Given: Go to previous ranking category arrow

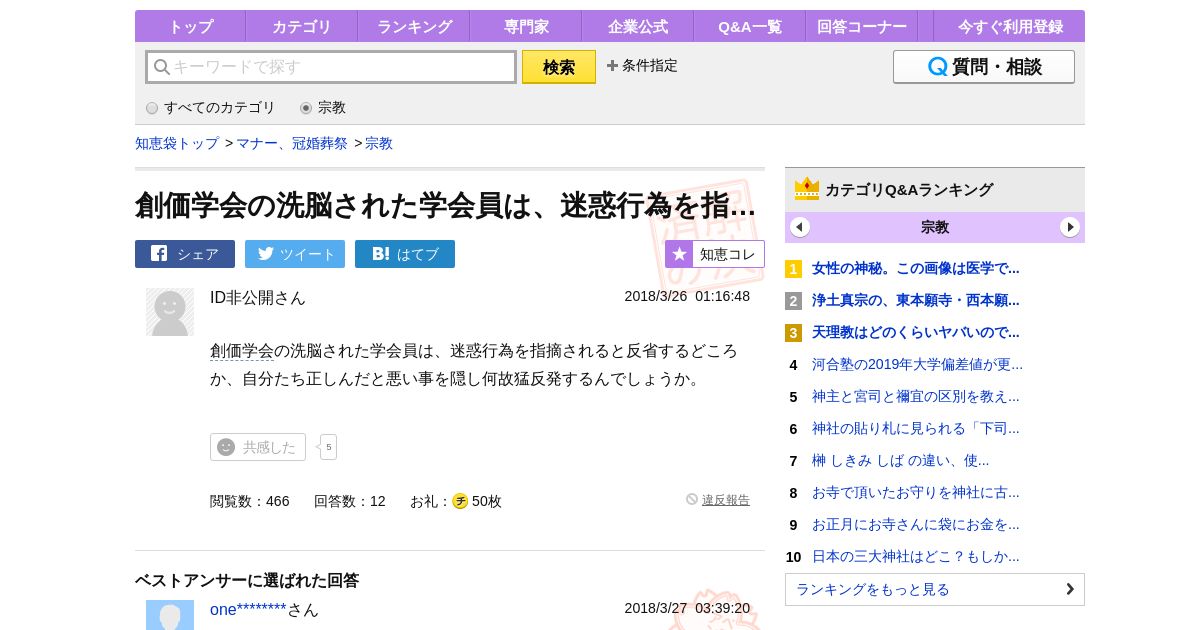Looking at the screenshot, I should [x=800, y=227].
